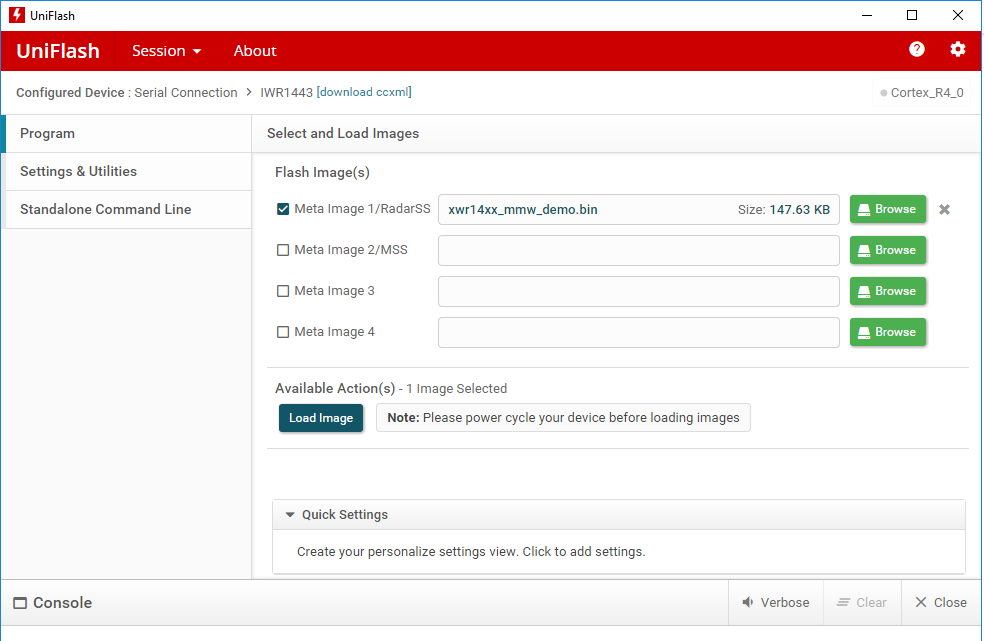
Task: Click the Clear lines icon
Action: click(843, 603)
